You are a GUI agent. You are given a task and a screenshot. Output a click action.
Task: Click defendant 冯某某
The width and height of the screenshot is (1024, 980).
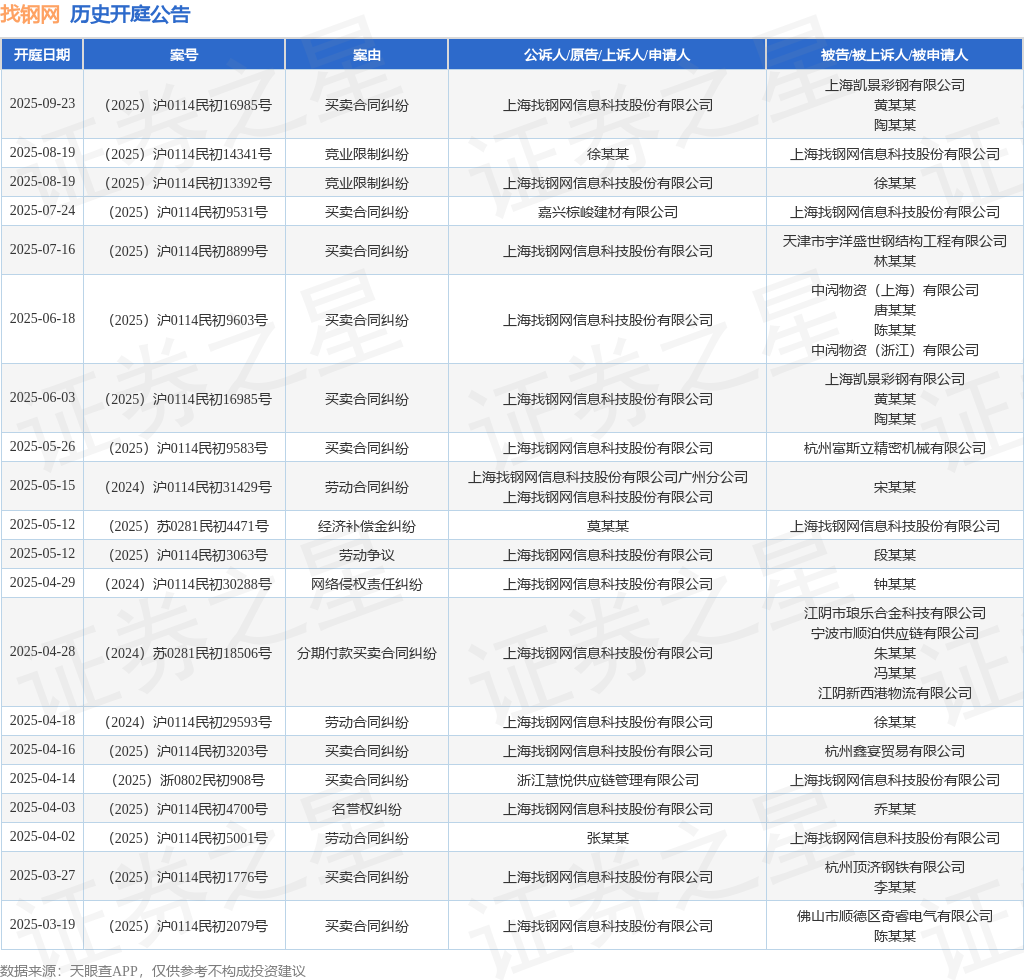tap(895, 672)
